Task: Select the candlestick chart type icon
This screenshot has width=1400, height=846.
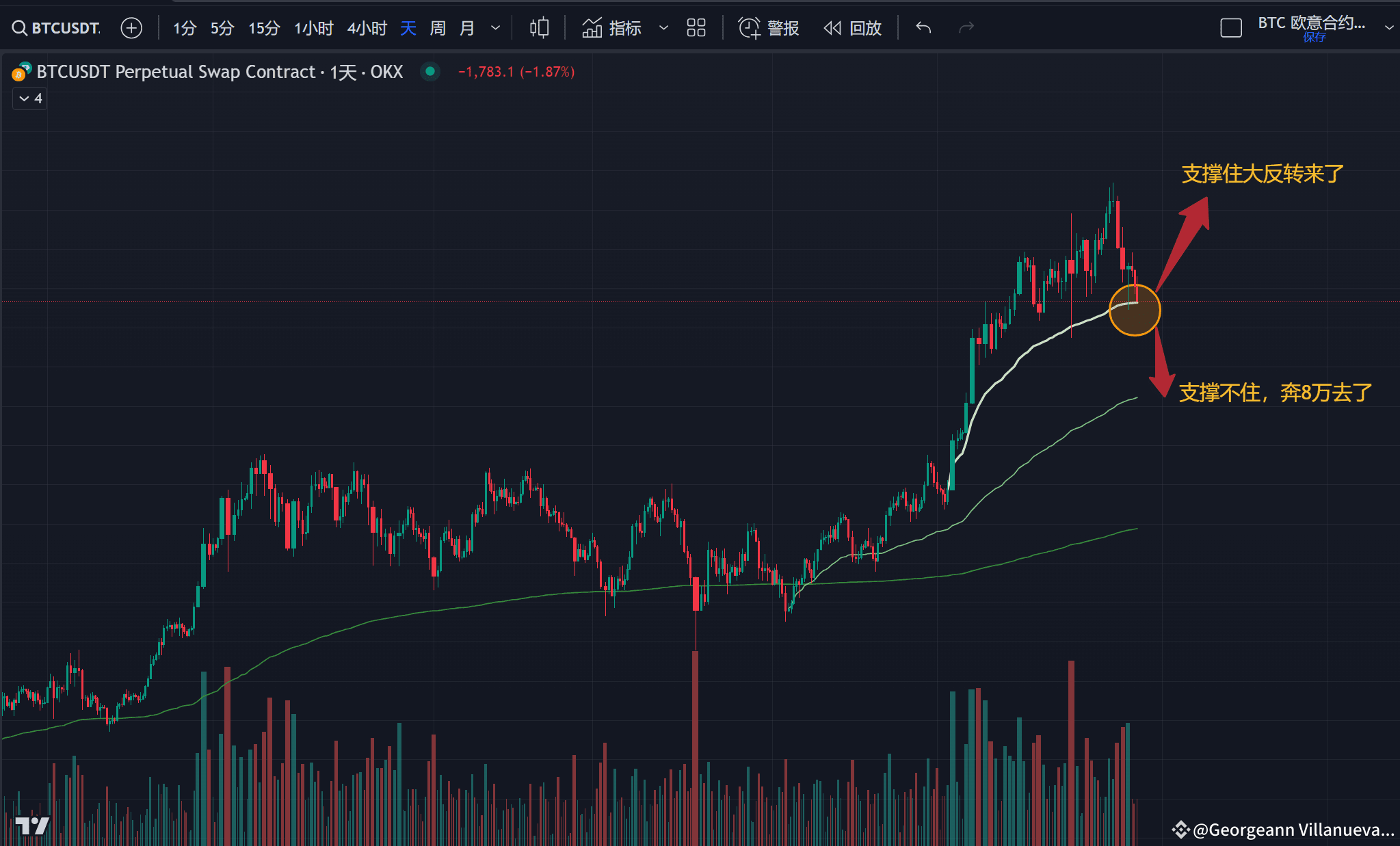Action: point(538,28)
